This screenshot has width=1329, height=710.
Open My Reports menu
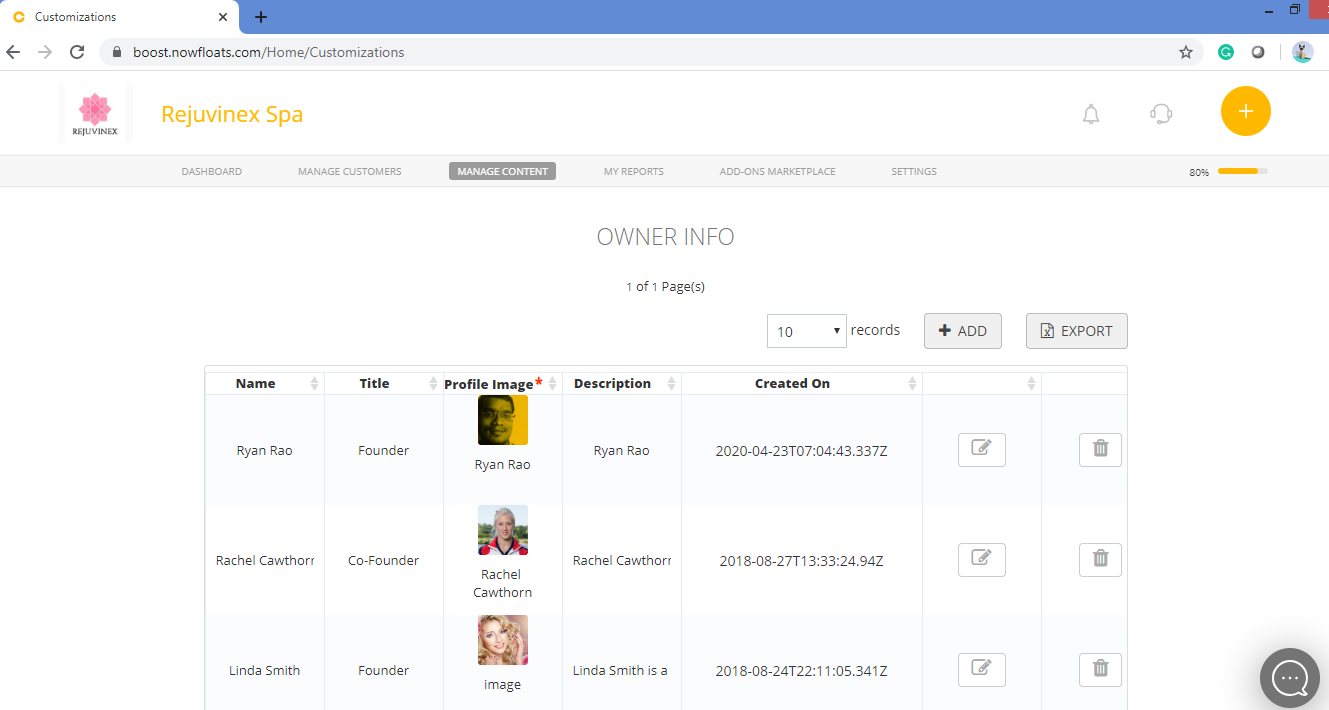click(x=634, y=171)
